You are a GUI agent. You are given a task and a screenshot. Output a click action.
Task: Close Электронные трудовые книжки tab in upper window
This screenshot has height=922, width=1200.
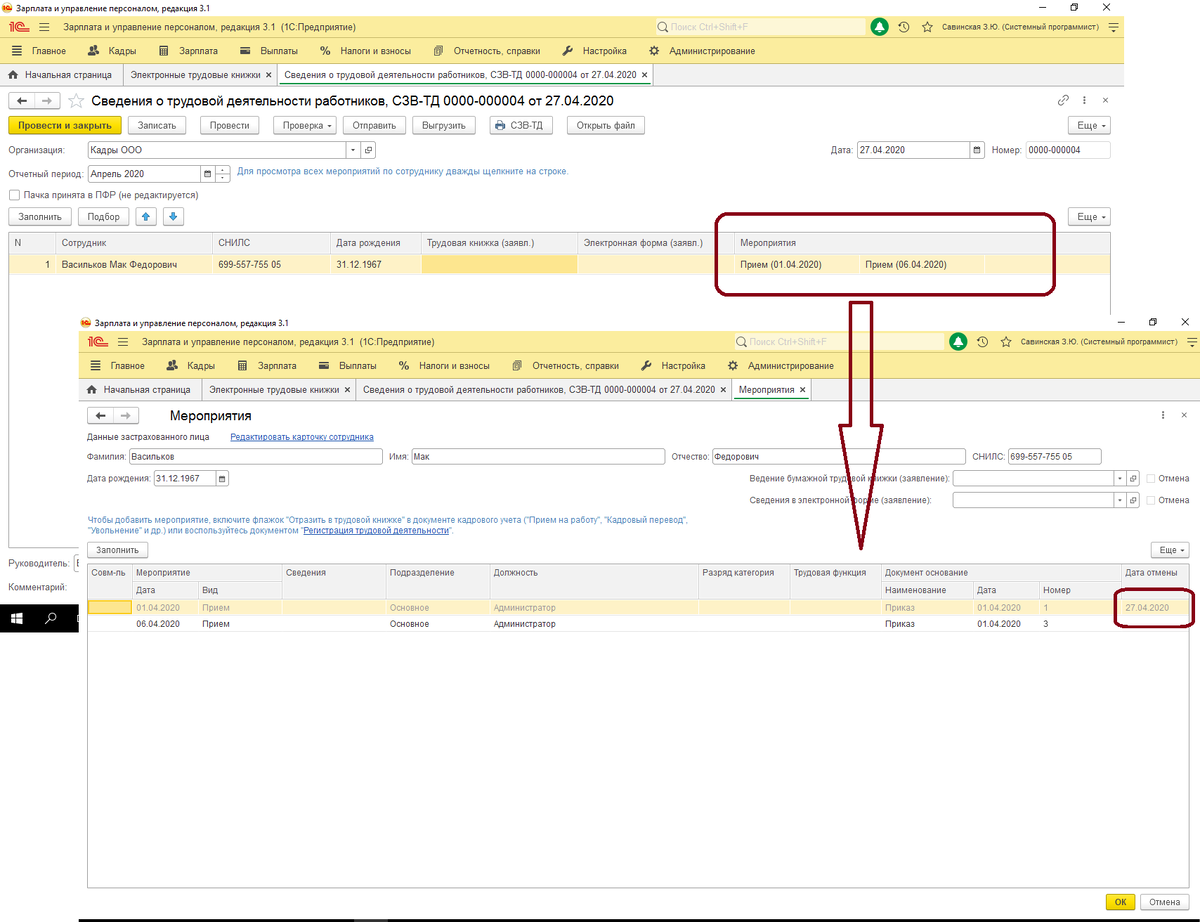click(269, 75)
